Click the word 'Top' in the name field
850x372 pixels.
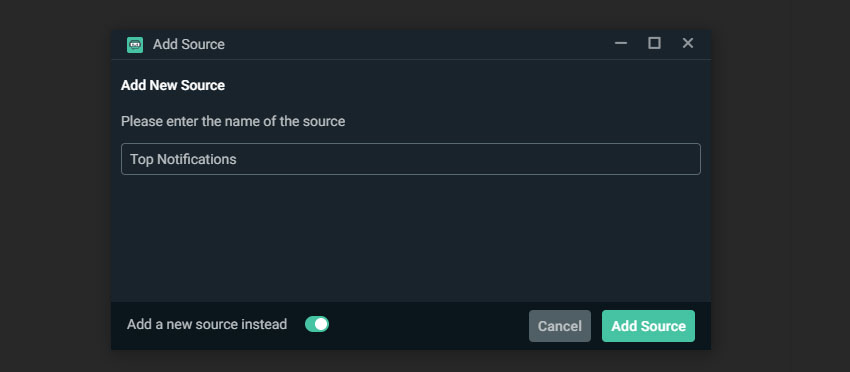point(141,160)
